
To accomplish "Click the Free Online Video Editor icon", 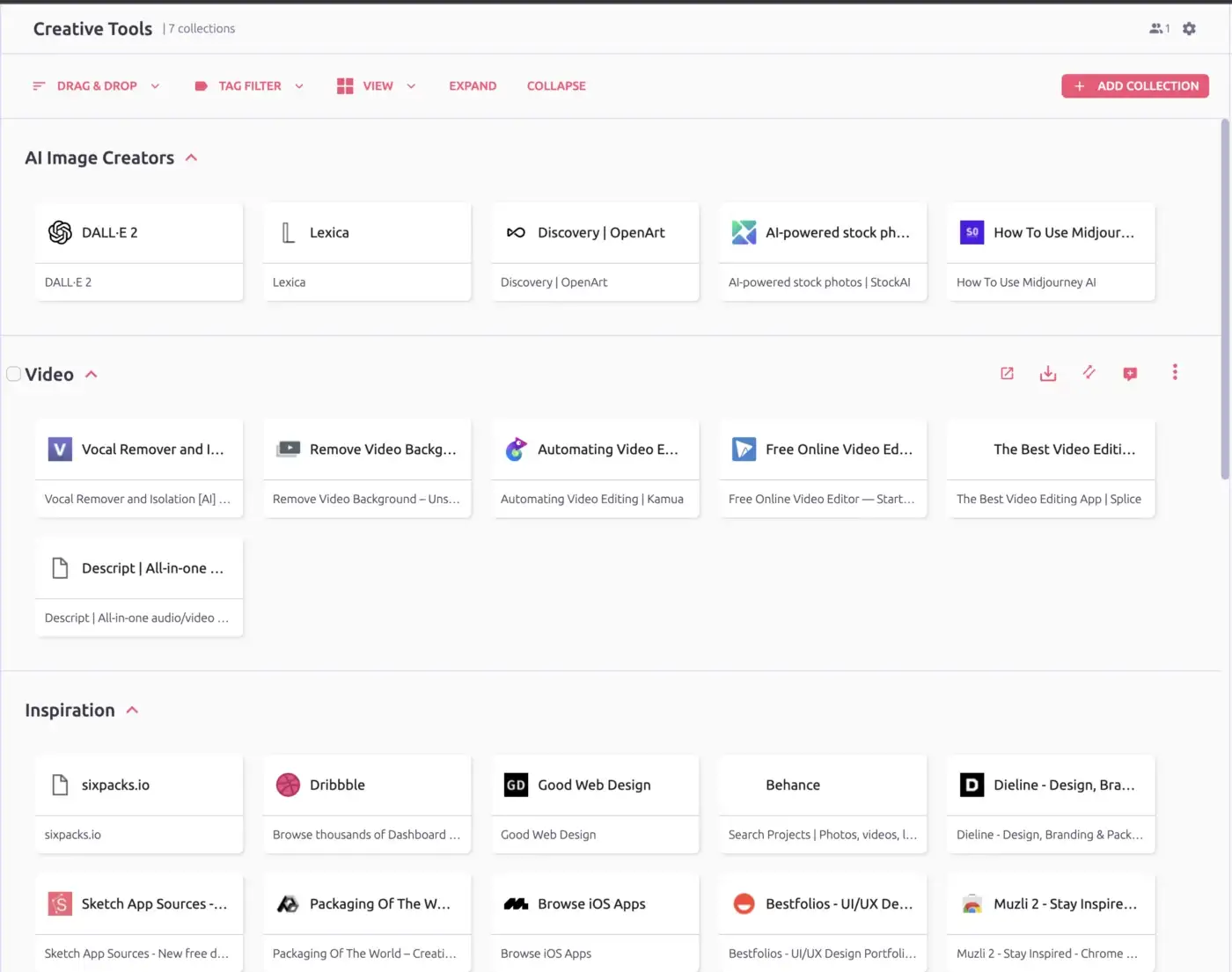I will click(x=744, y=449).
